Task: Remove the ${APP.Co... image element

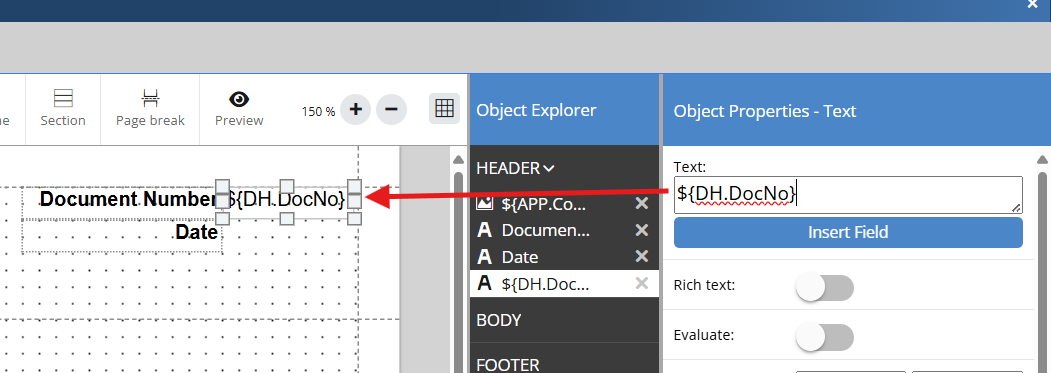Action: [x=641, y=204]
